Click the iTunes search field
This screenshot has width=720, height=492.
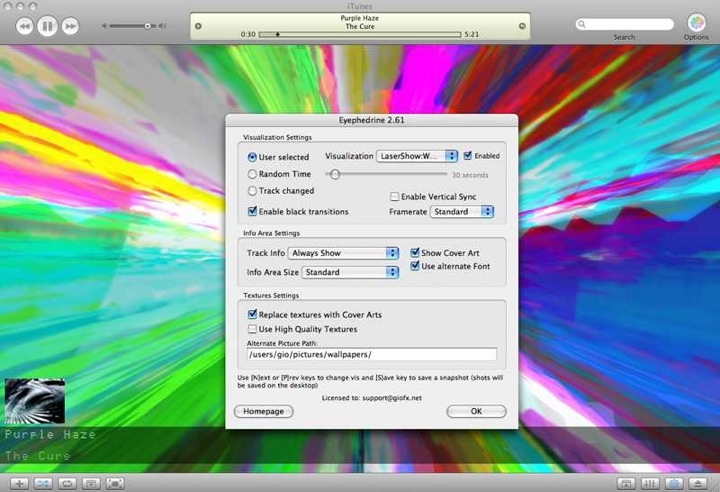point(625,24)
